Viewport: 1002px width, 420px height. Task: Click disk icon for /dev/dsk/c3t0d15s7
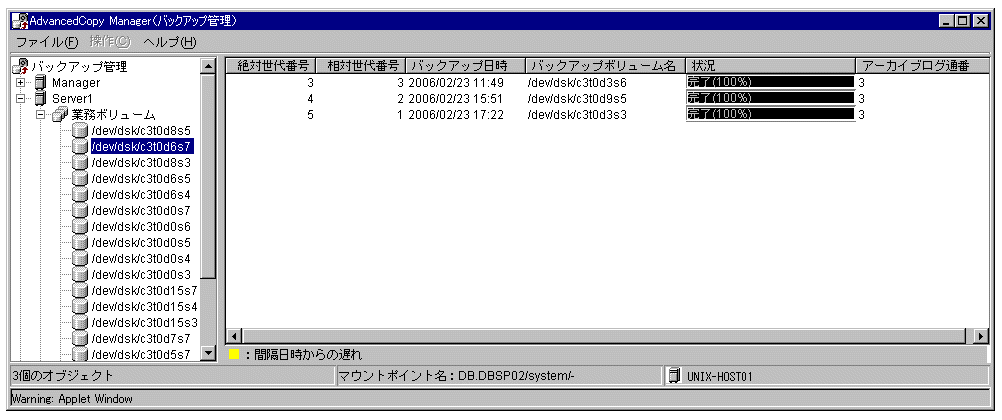(x=80, y=291)
